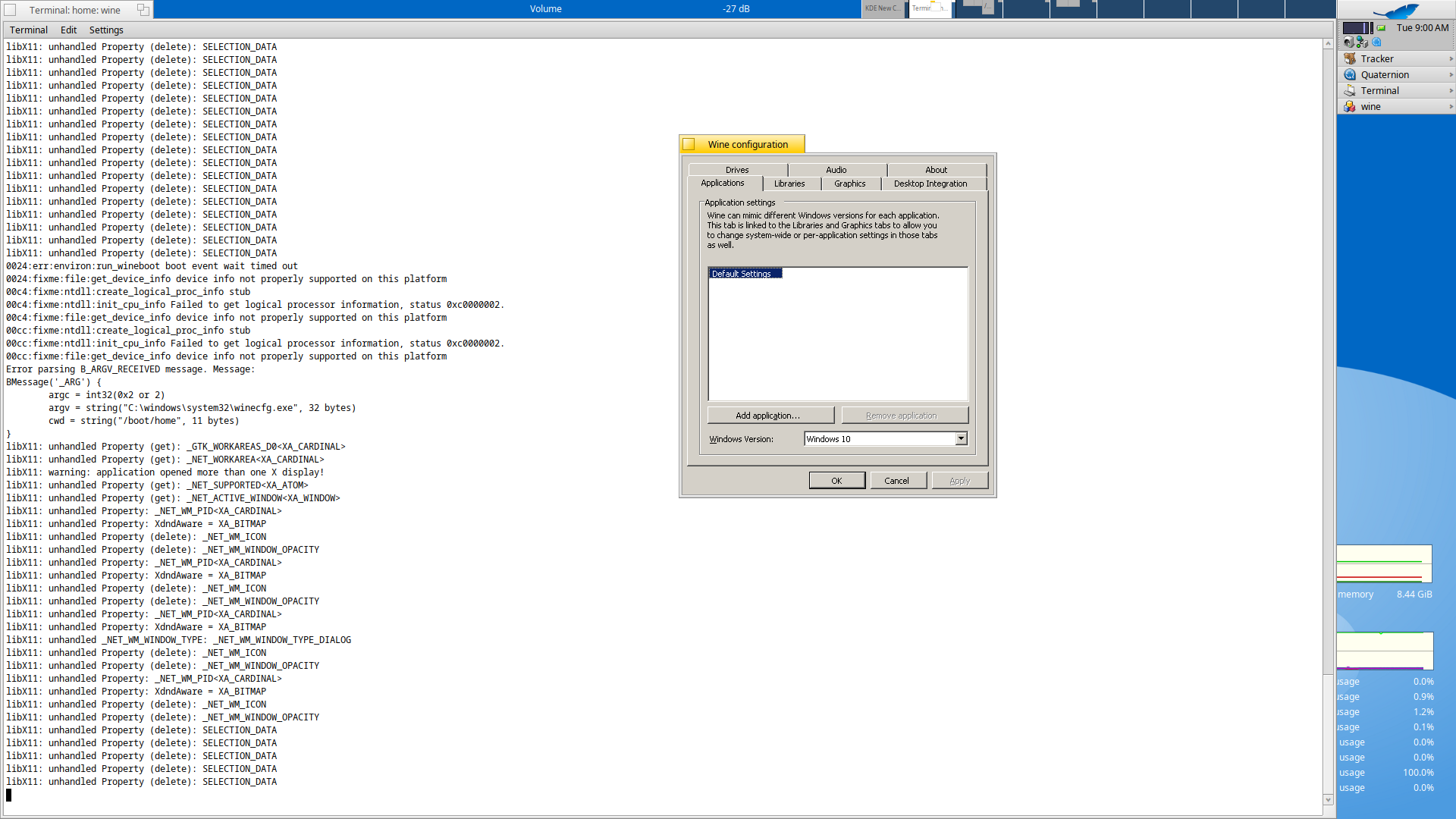Click the Add application button

coord(770,416)
